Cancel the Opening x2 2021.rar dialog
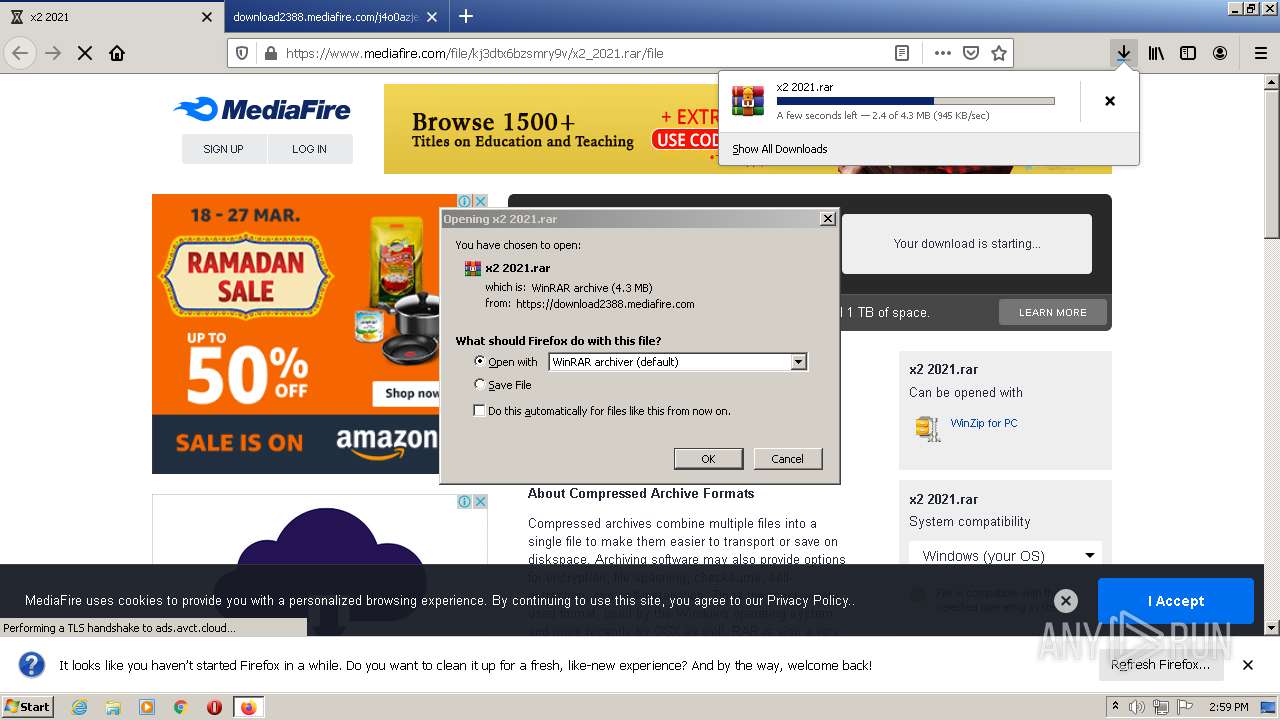The height and width of the screenshot is (720, 1280). 787,459
